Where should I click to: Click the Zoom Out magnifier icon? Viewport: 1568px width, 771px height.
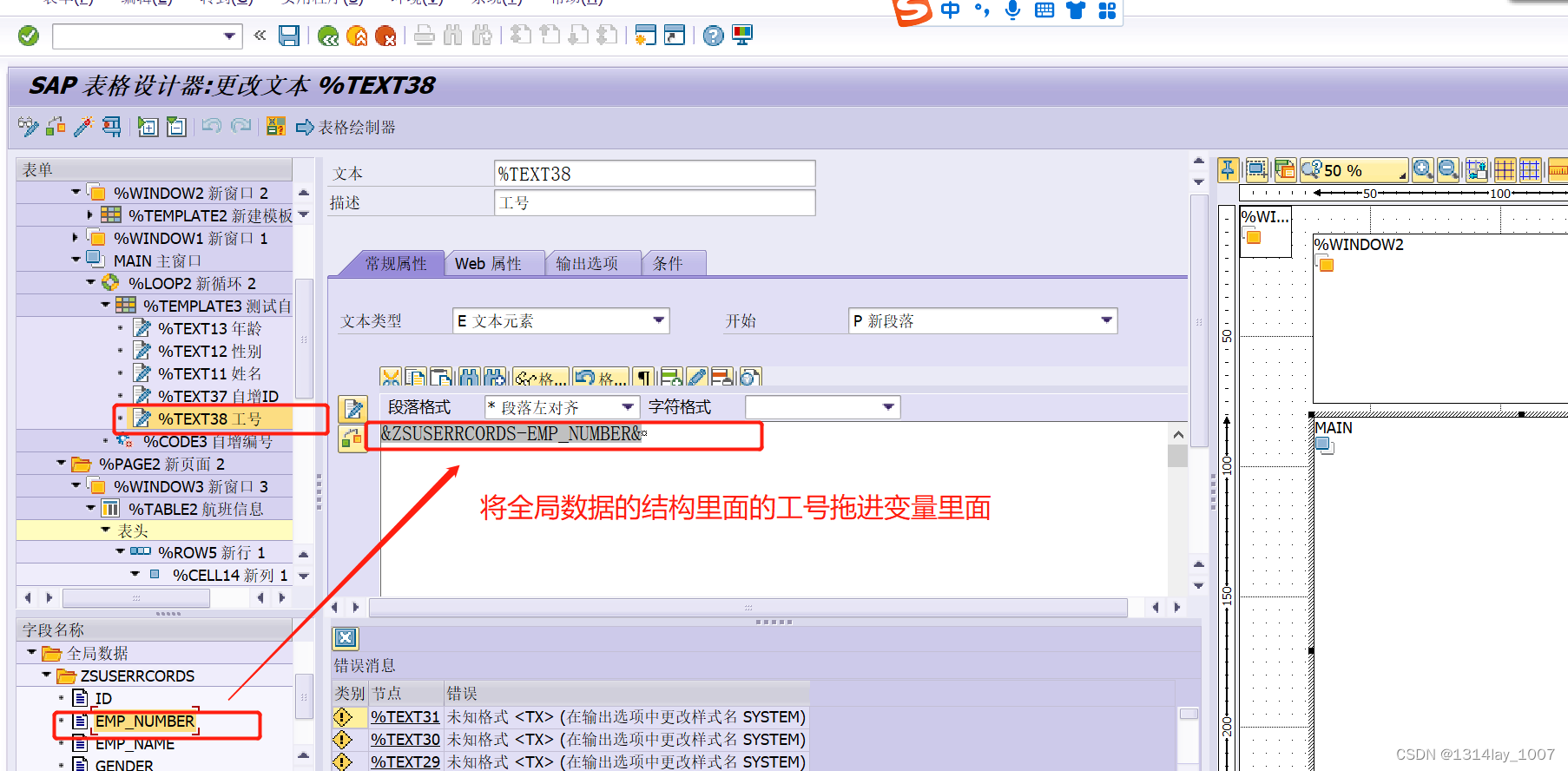point(1448,169)
